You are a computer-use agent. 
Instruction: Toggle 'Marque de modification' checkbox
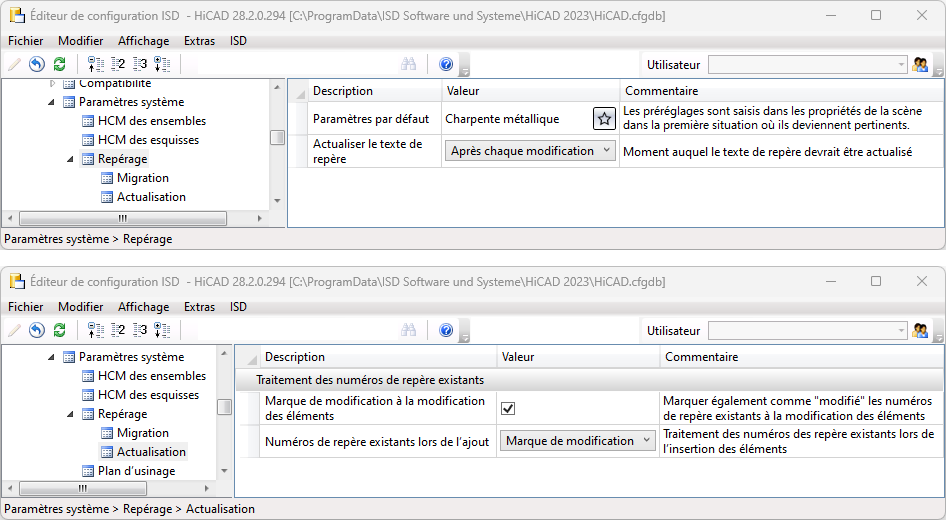pos(508,408)
